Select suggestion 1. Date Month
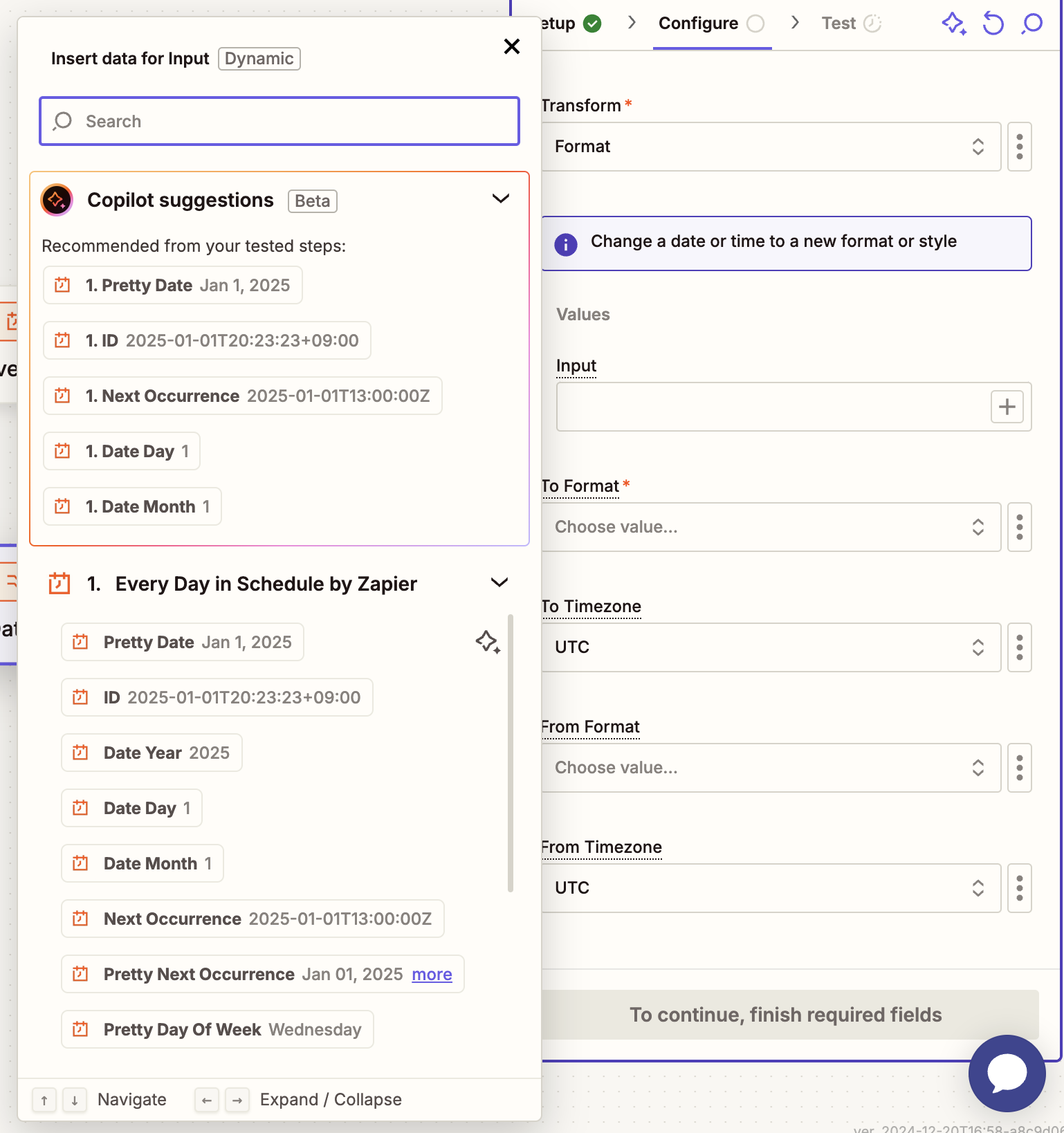 [x=132, y=506]
